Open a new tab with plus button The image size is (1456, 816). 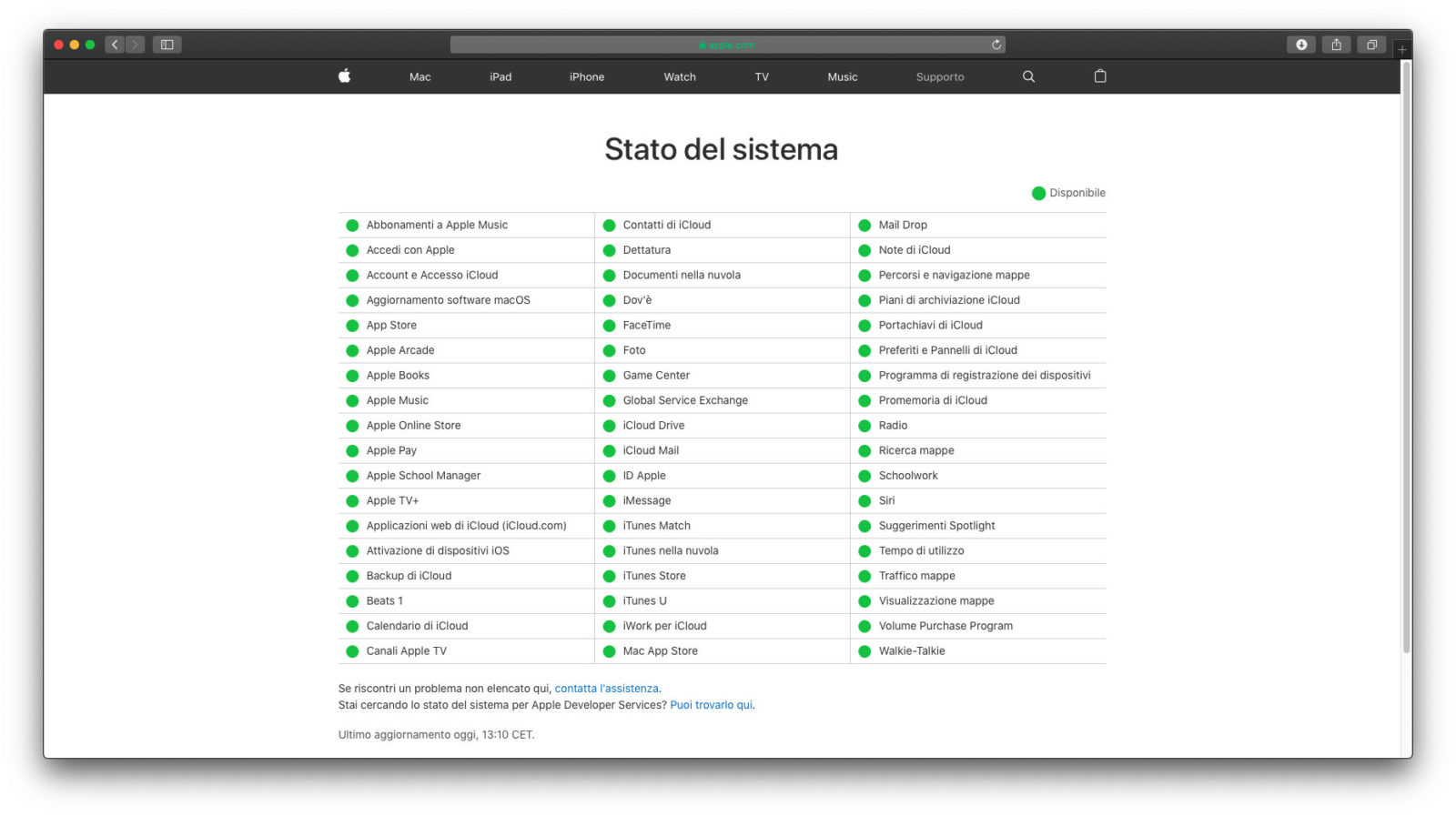(1402, 49)
